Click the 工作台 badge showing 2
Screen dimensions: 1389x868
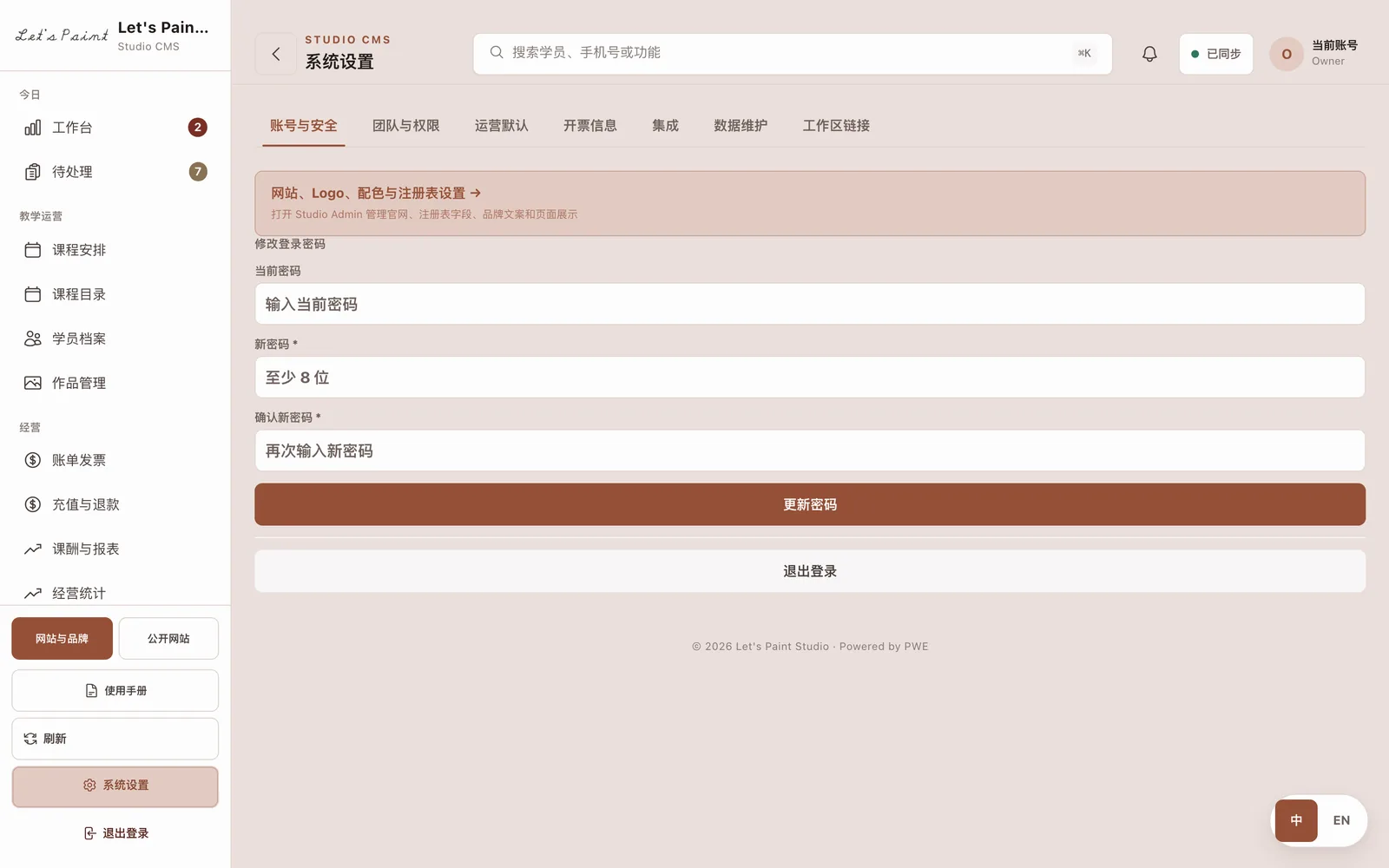[198, 128]
